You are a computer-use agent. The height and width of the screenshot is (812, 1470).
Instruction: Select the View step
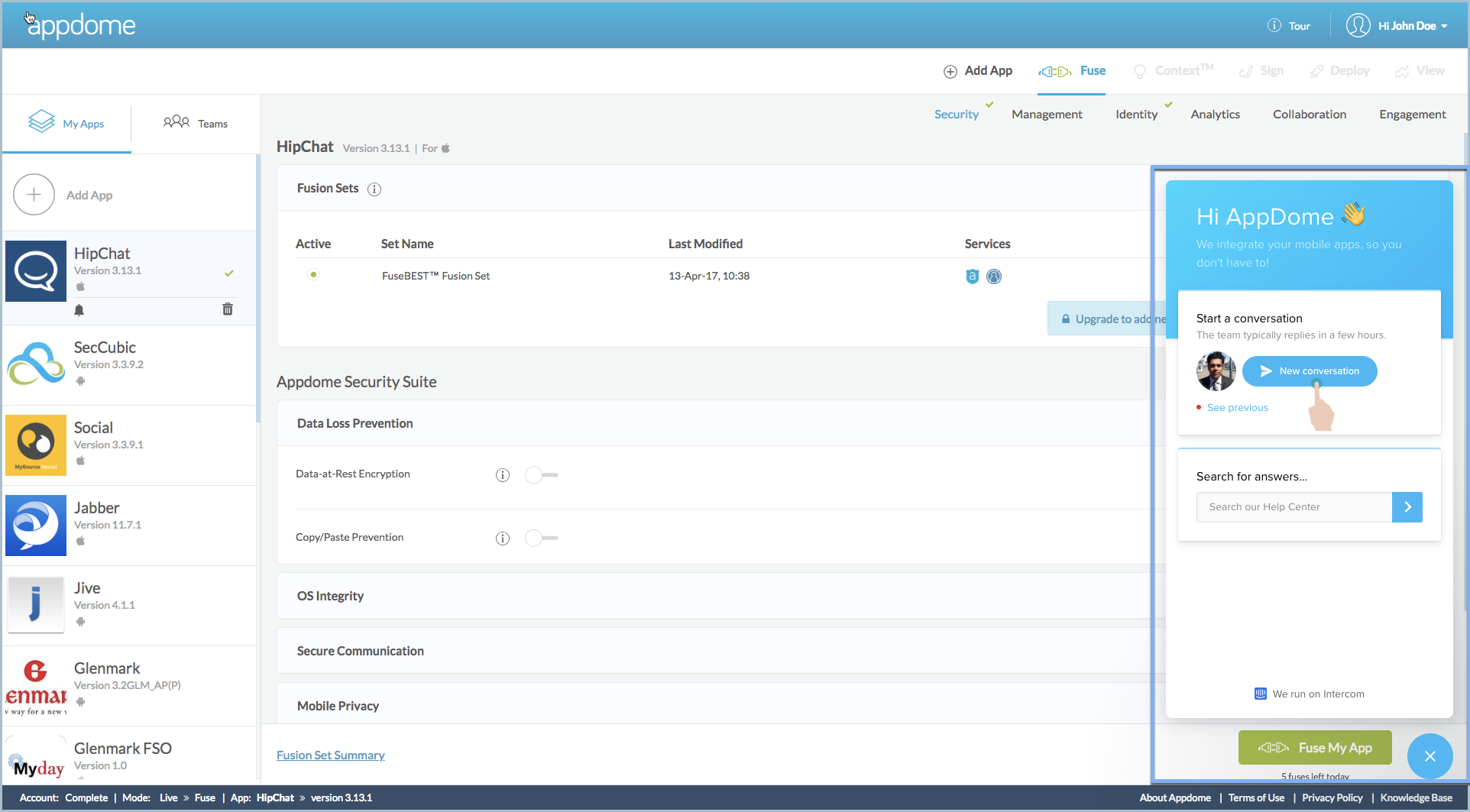[1420, 71]
